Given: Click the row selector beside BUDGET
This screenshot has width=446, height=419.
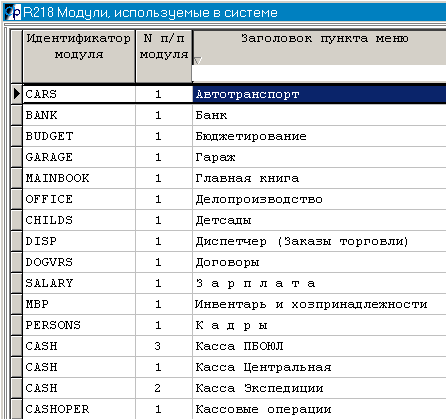Looking at the screenshot, I should (x=17, y=136).
